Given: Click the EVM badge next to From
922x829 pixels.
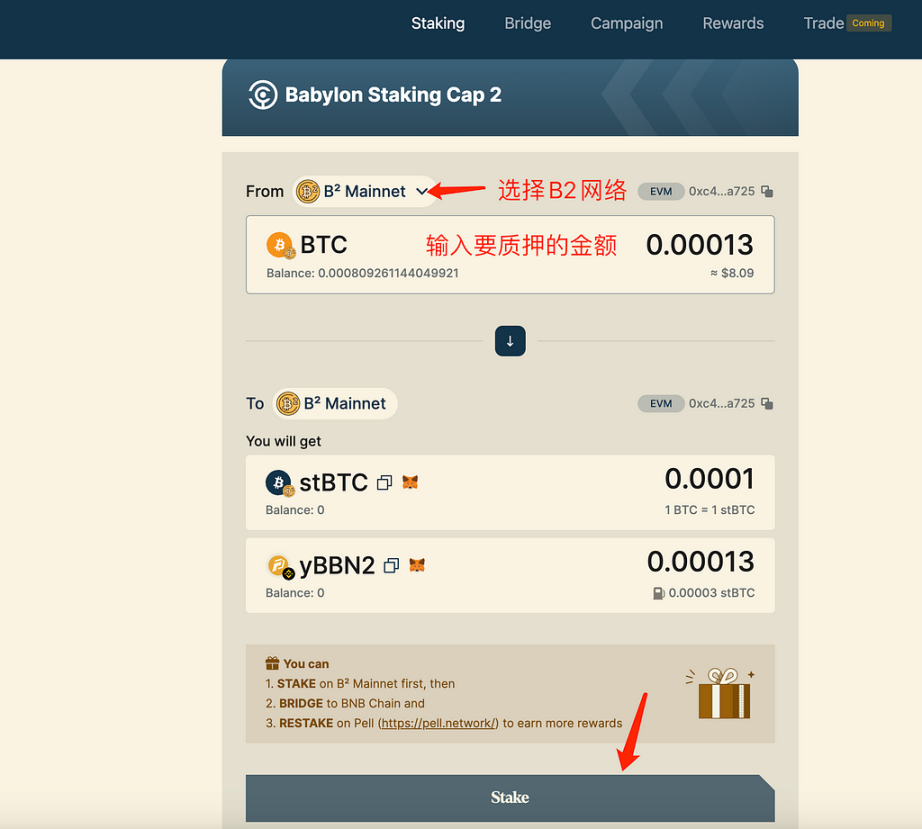Looking at the screenshot, I should (x=661, y=191).
